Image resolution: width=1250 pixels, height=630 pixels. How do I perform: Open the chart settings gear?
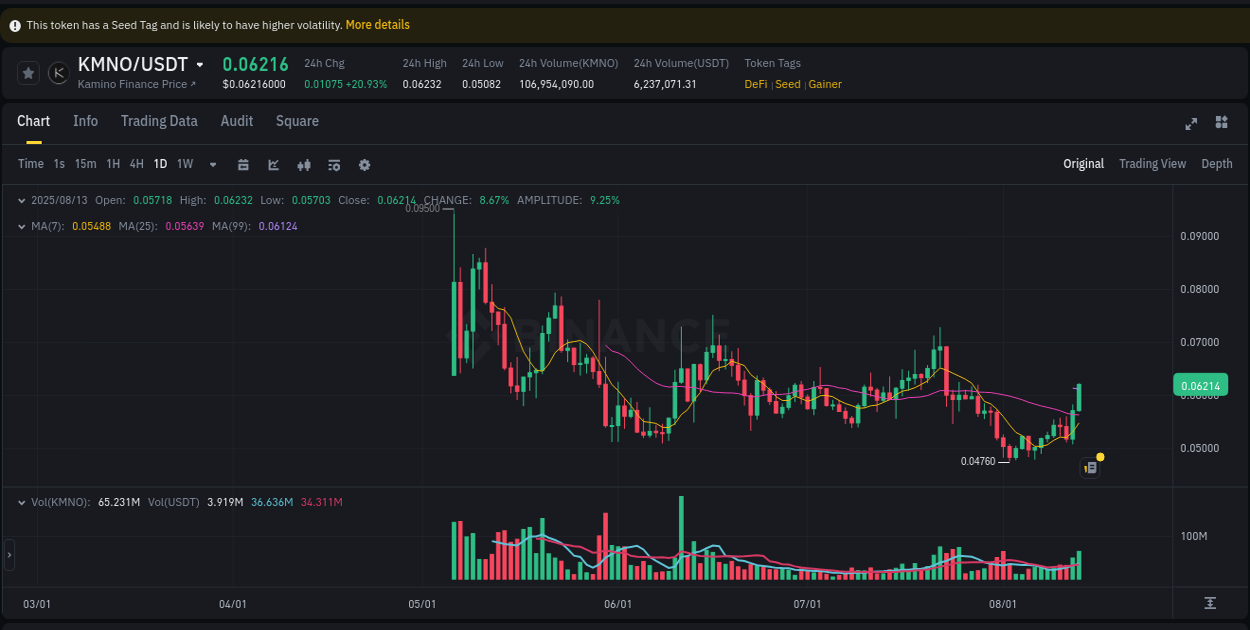coord(364,164)
